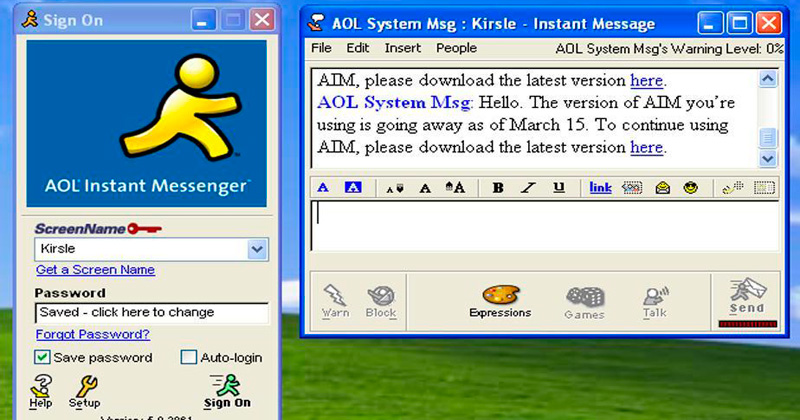
Task: Toggle underline text formatting
Action: tap(558, 187)
